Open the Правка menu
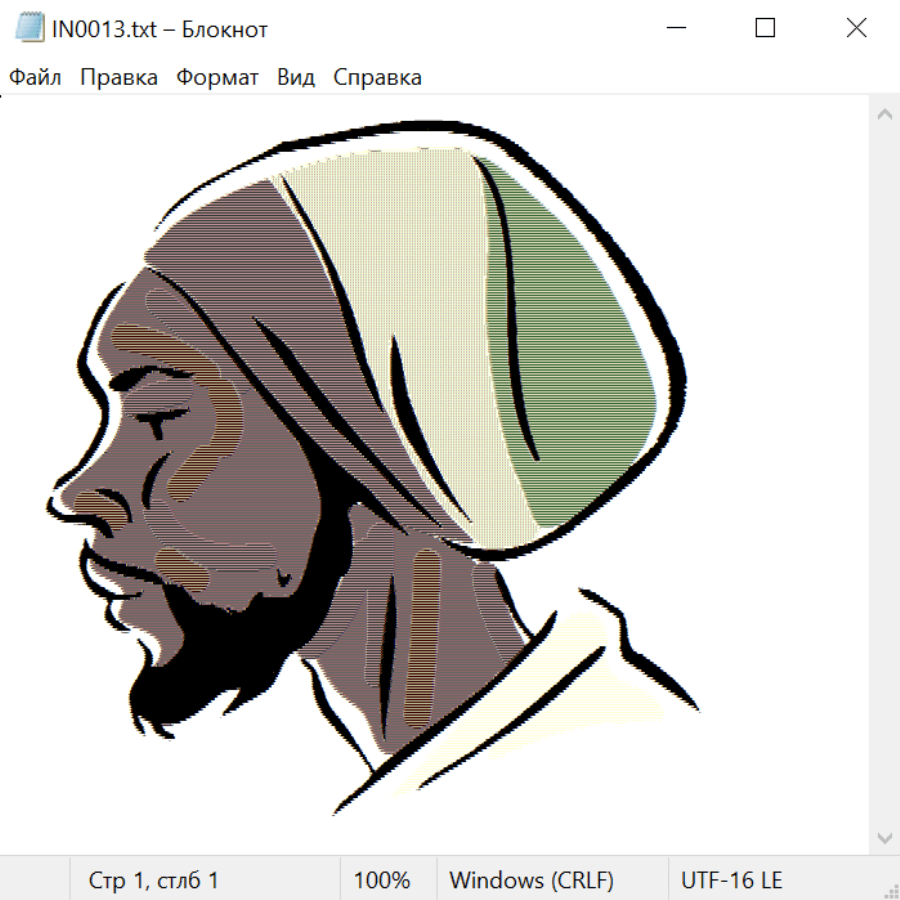Viewport: 900px width, 900px height. tap(118, 78)
